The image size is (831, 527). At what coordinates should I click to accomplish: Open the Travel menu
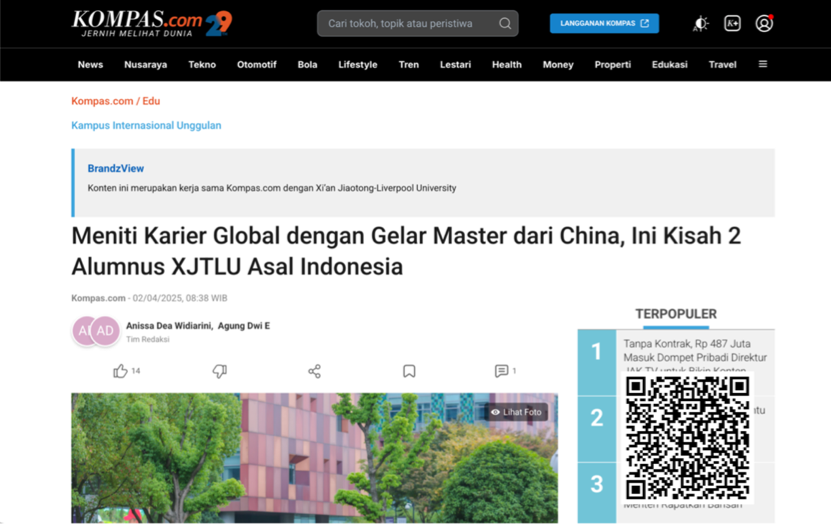722,65
